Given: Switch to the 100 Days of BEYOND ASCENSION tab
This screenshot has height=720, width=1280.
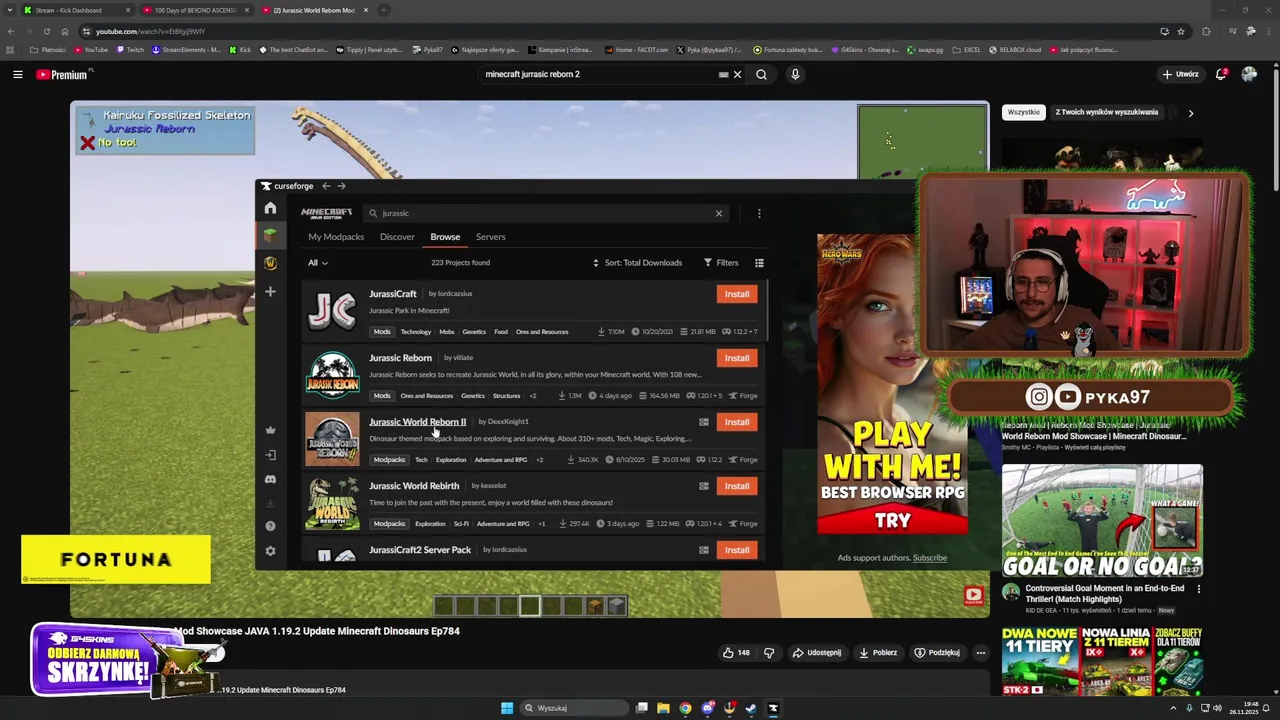Looking at the screenshot, I should (195, 10).
